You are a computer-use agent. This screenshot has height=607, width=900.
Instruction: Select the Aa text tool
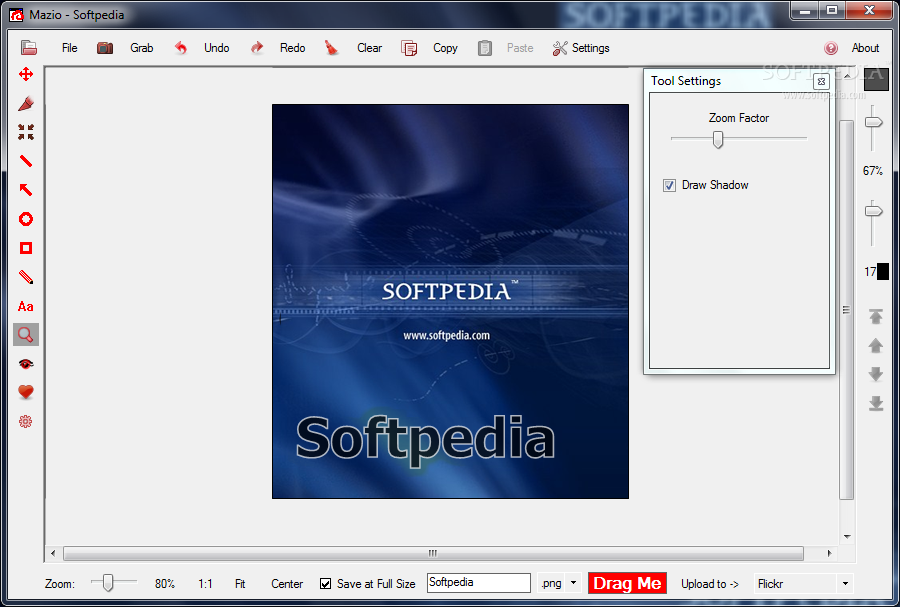(x=25, y=306)
